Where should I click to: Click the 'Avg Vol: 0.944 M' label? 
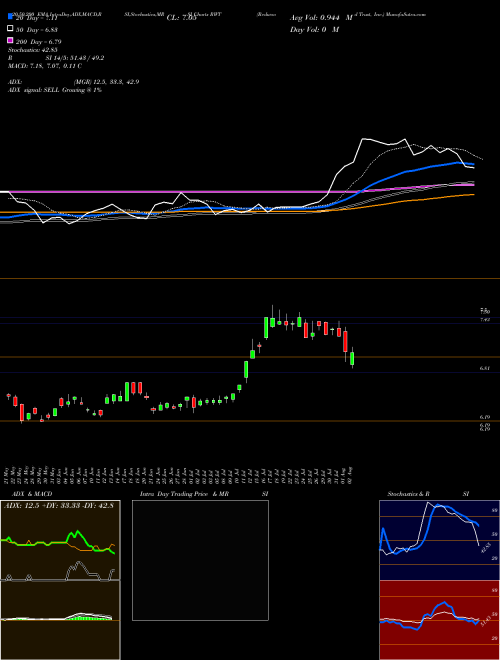321,18
